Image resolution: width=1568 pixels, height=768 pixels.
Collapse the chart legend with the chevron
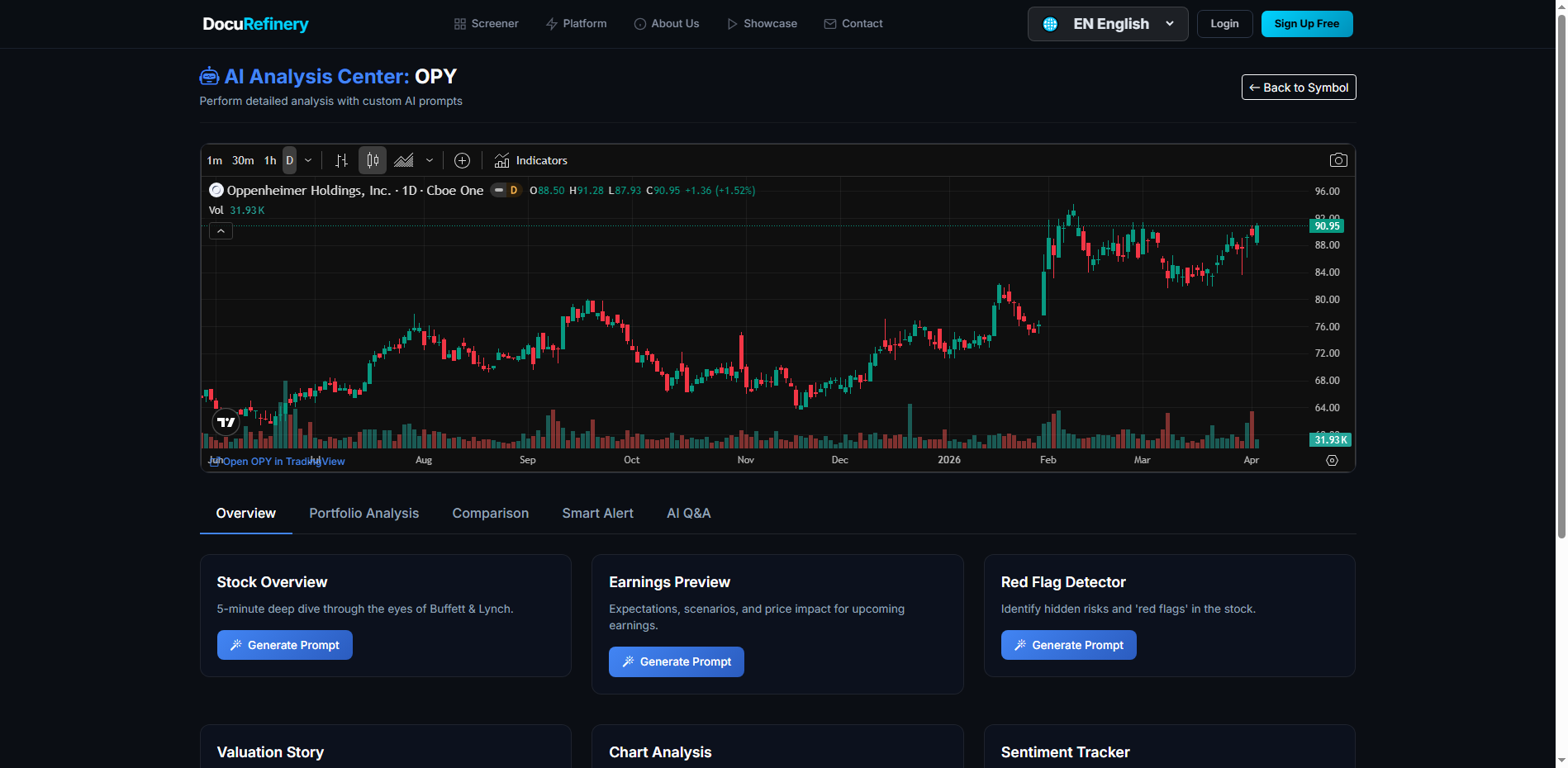(221, 231)
